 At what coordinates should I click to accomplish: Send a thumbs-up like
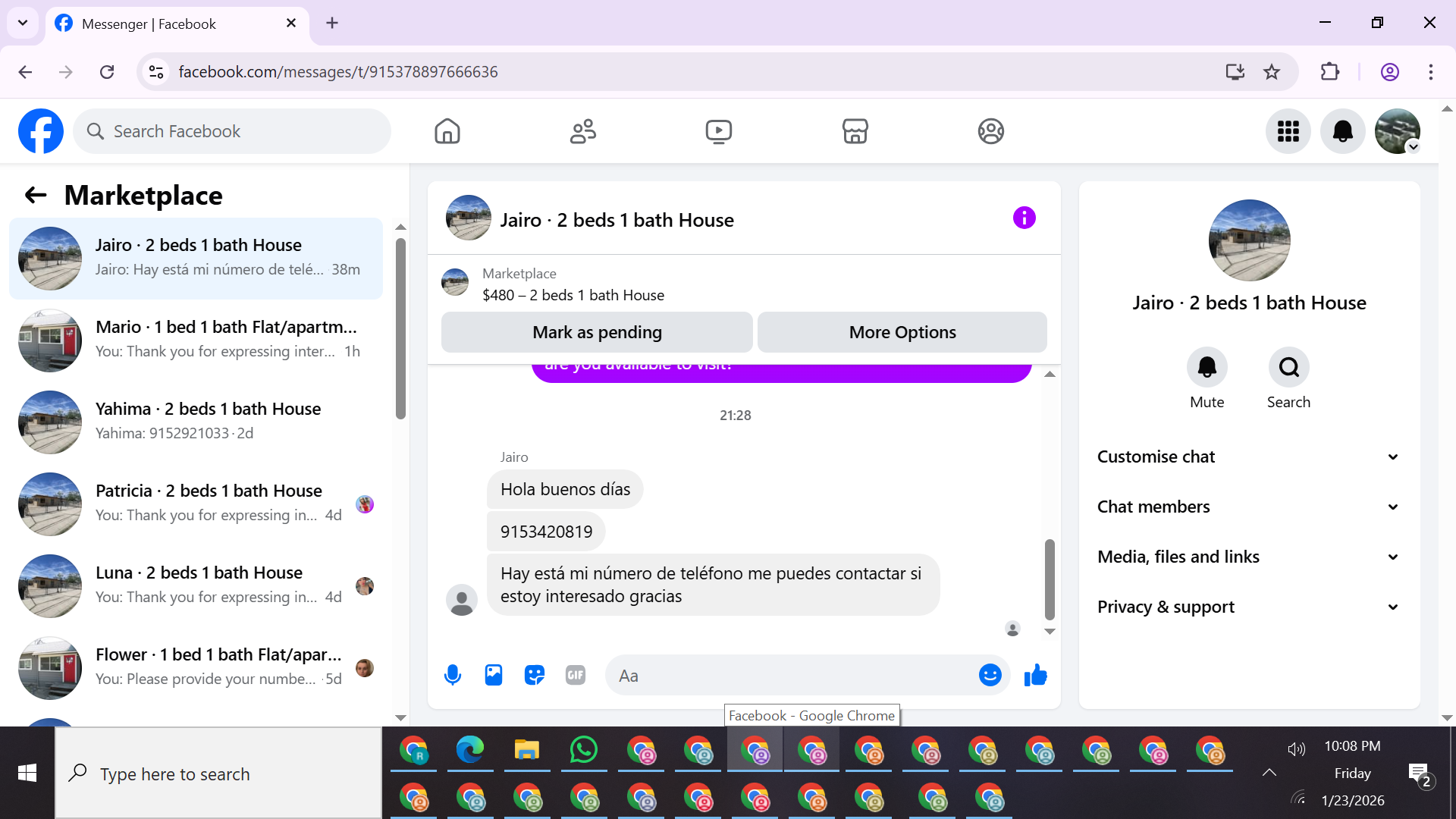1036,675
